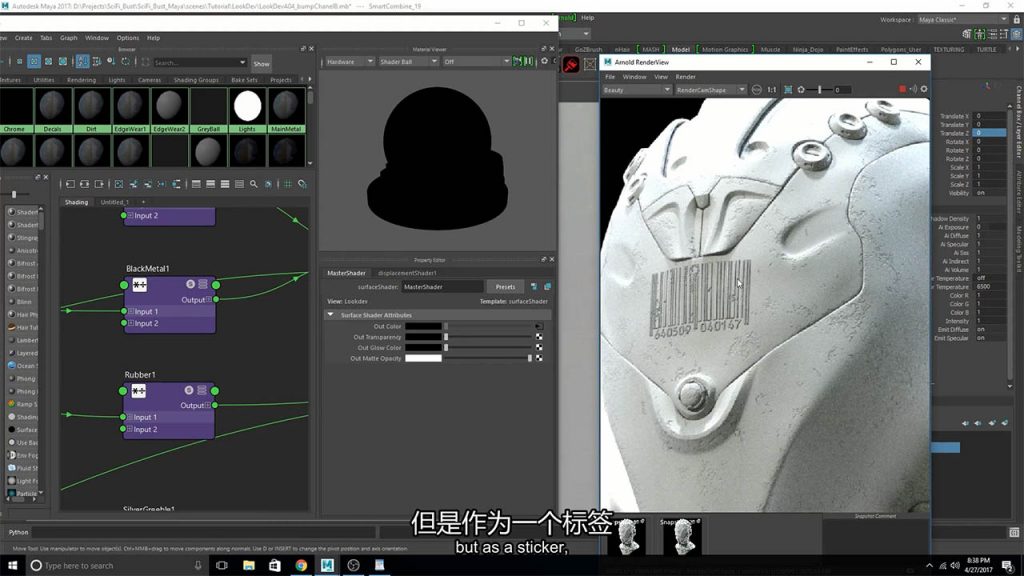The height and width of the screenshot is (576, 1024).
Task: Open the settings gear in Arnold RenderView toolbar
Action: click(923, 89)
